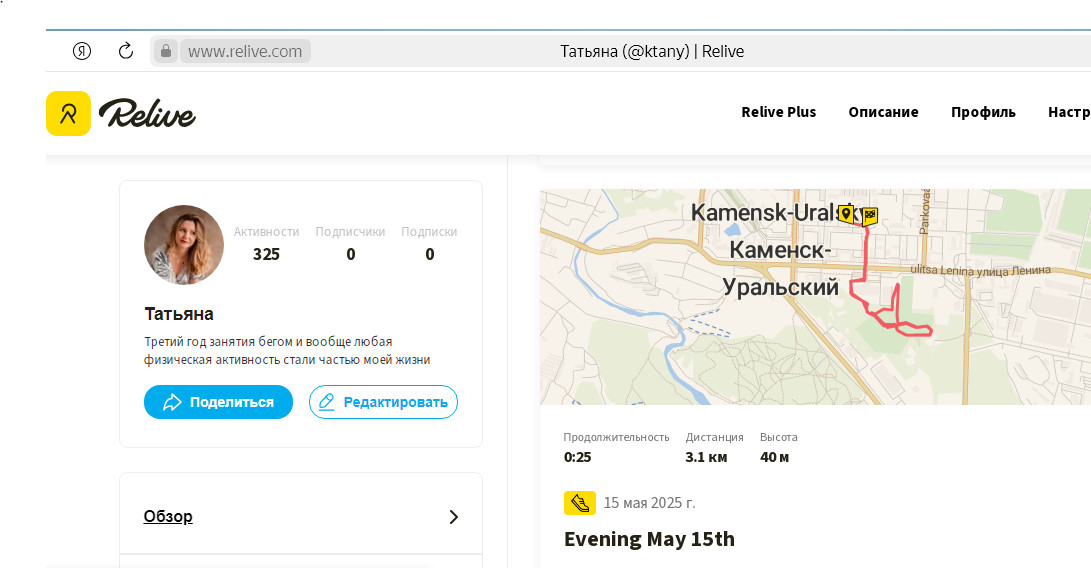Click the Relive wordmark logo
The width and height of the screenshot is (1091, 568).
point(148,113)
